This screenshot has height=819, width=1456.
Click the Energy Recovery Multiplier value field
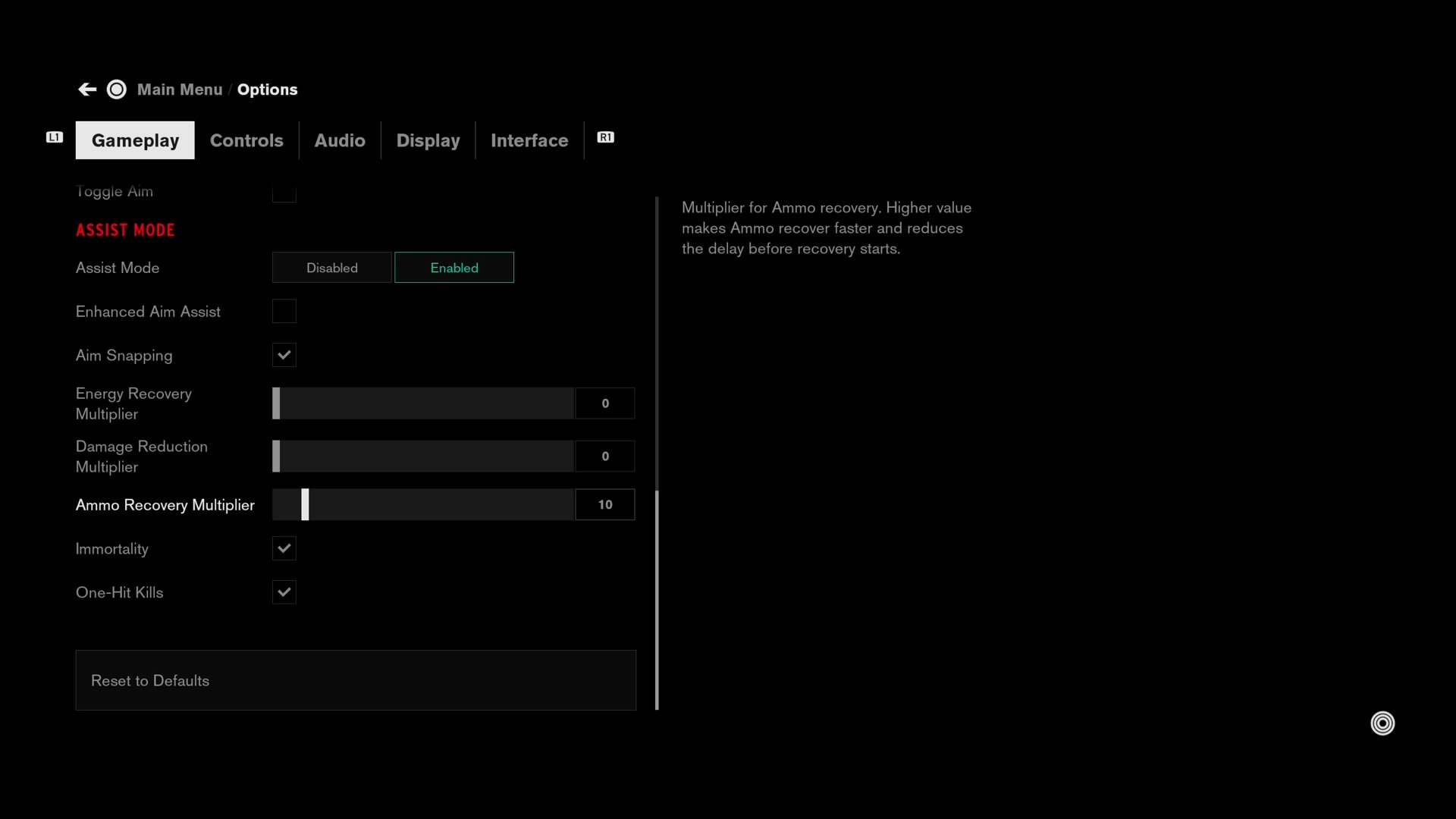[x=604, y=403]
